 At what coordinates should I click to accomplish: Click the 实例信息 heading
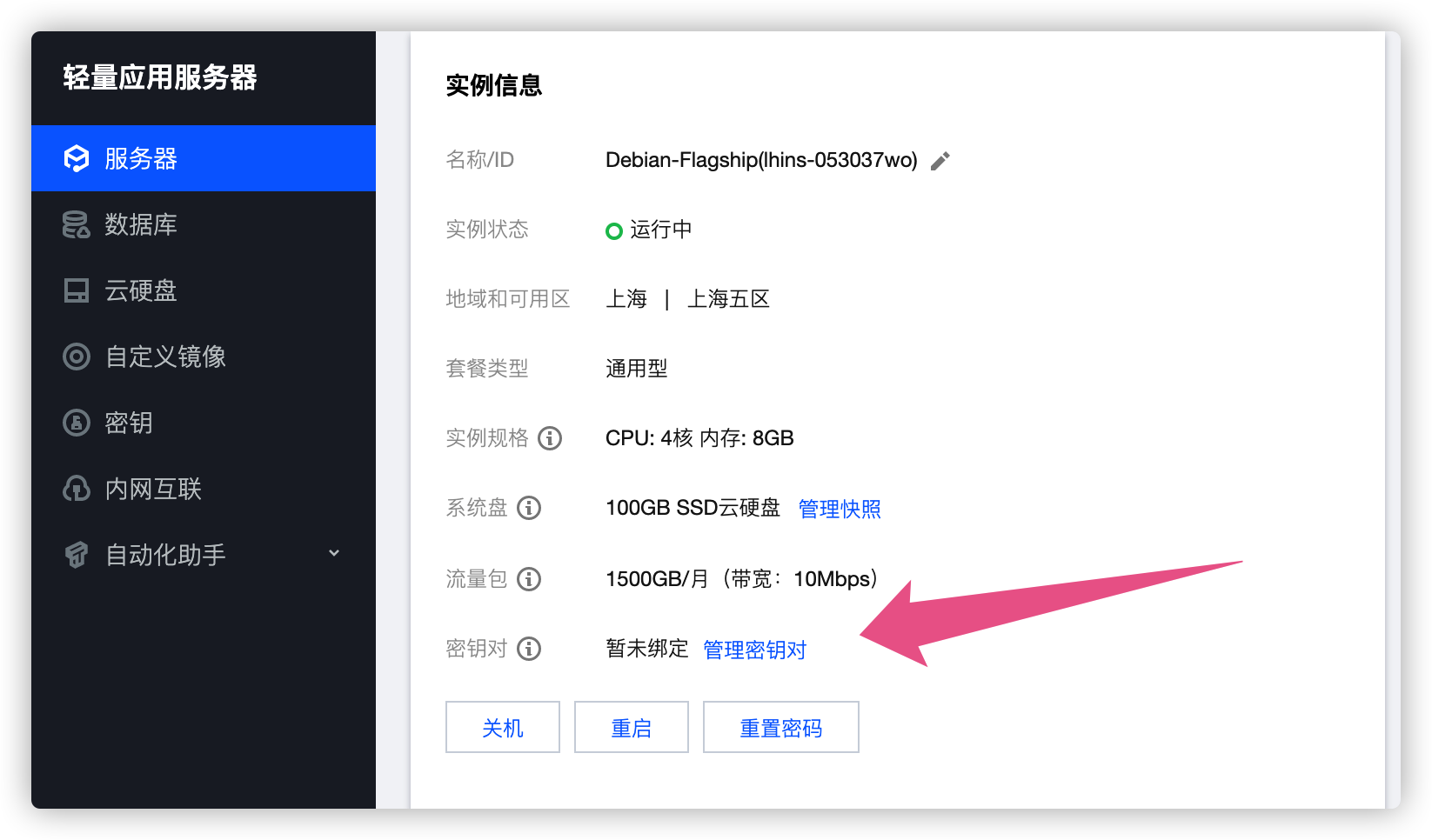[494, 85]
